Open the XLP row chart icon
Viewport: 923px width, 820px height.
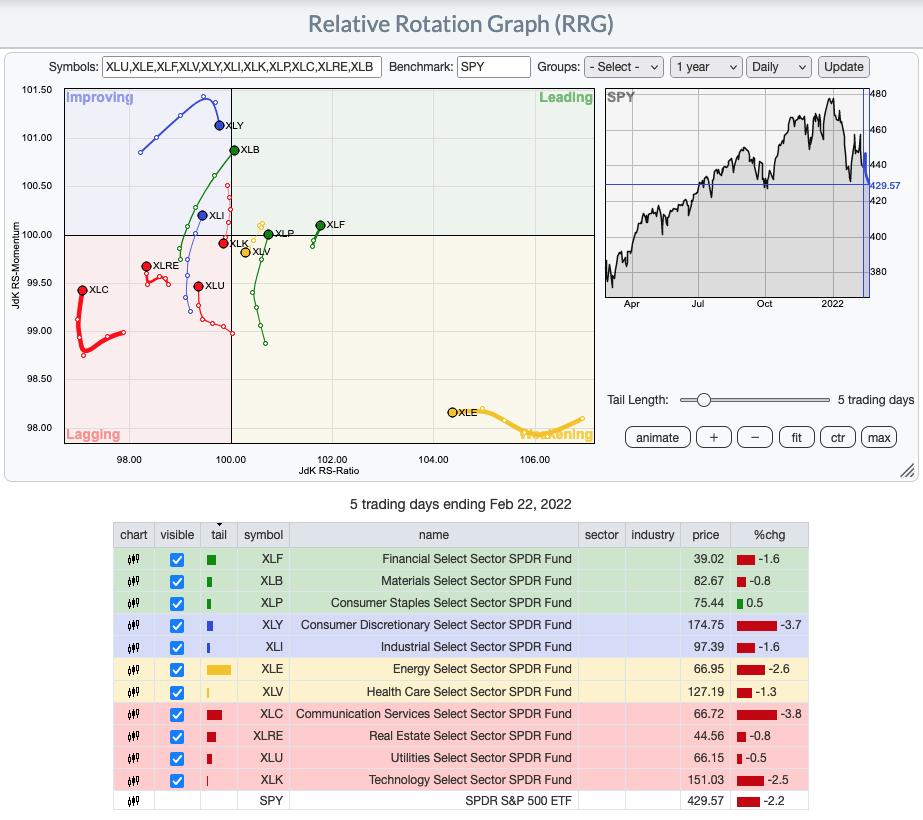[x=134, y=603]
